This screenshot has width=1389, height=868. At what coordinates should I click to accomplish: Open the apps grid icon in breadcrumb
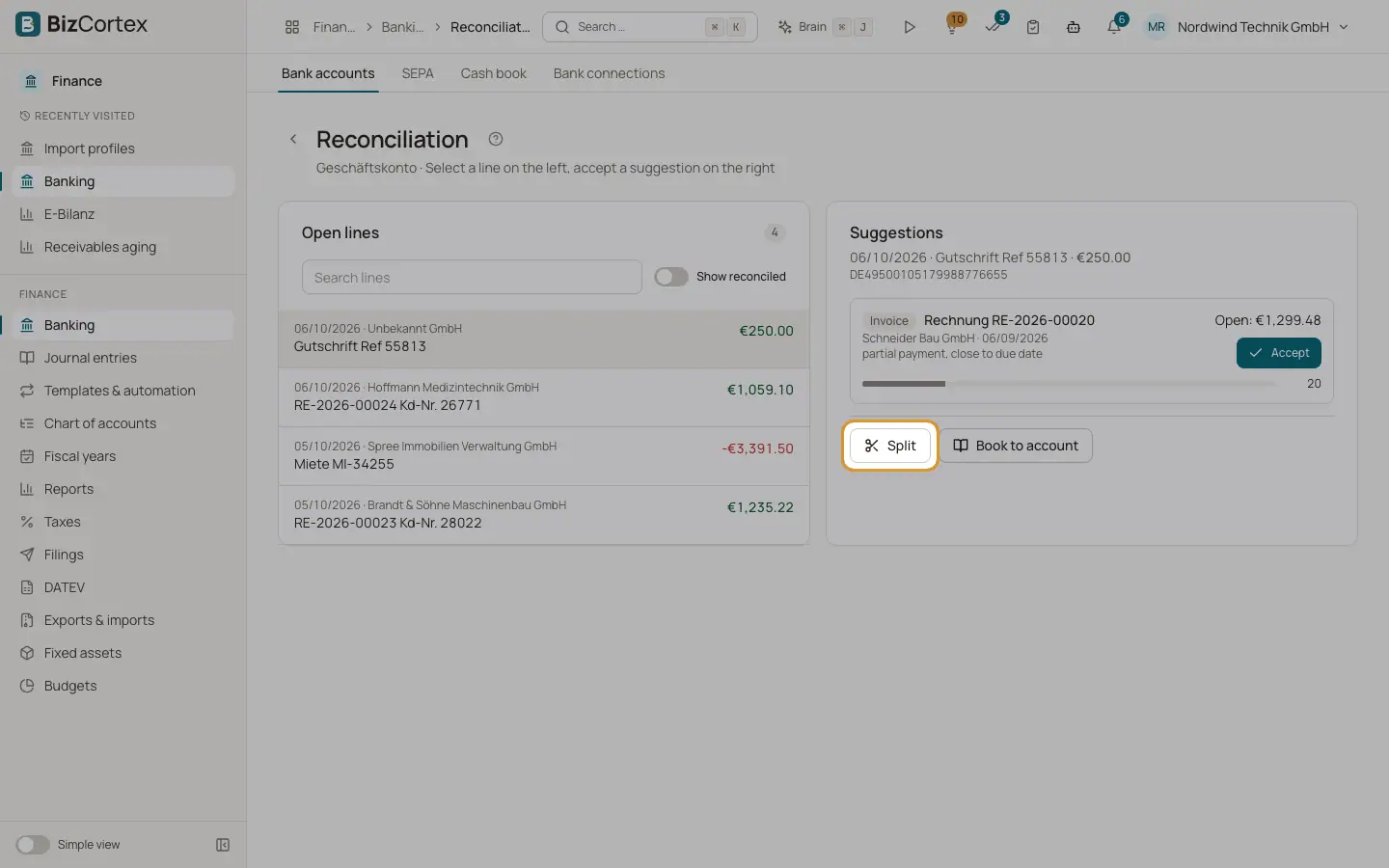tap(292, 27)
